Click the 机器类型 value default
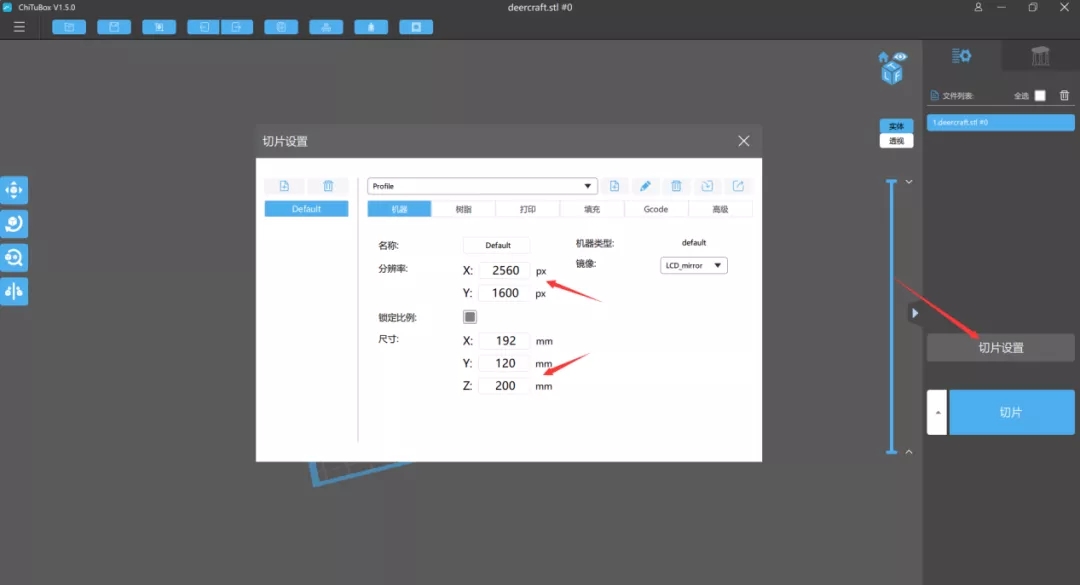 [x=694, y=243]
